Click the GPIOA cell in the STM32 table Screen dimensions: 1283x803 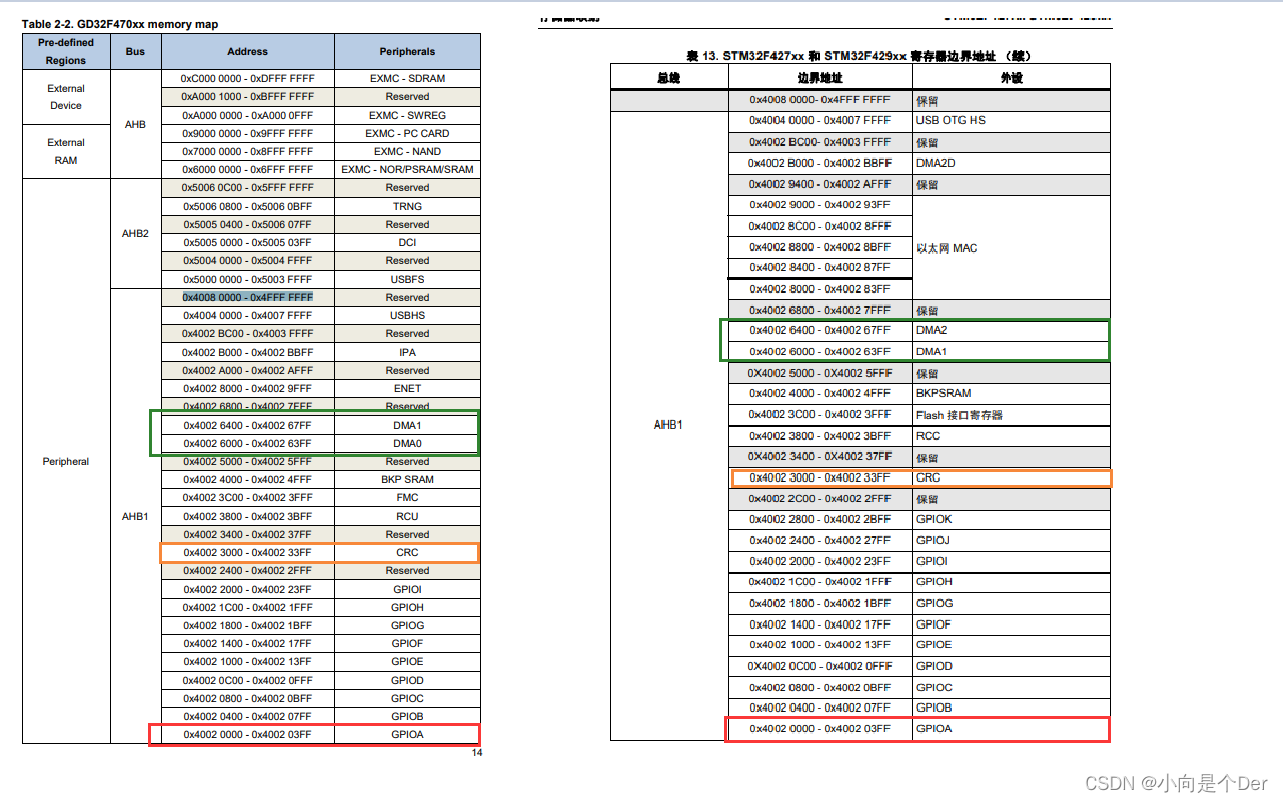pos(1011,729)
